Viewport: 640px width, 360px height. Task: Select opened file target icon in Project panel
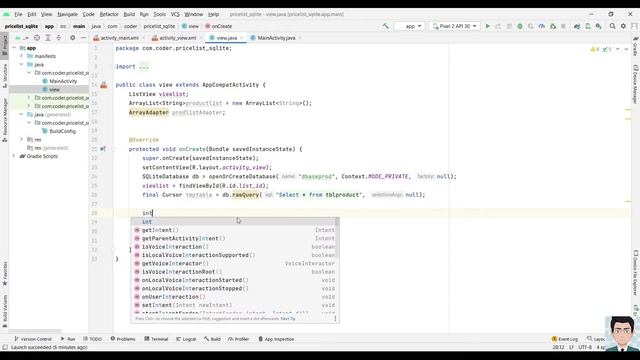pos(37,38)
